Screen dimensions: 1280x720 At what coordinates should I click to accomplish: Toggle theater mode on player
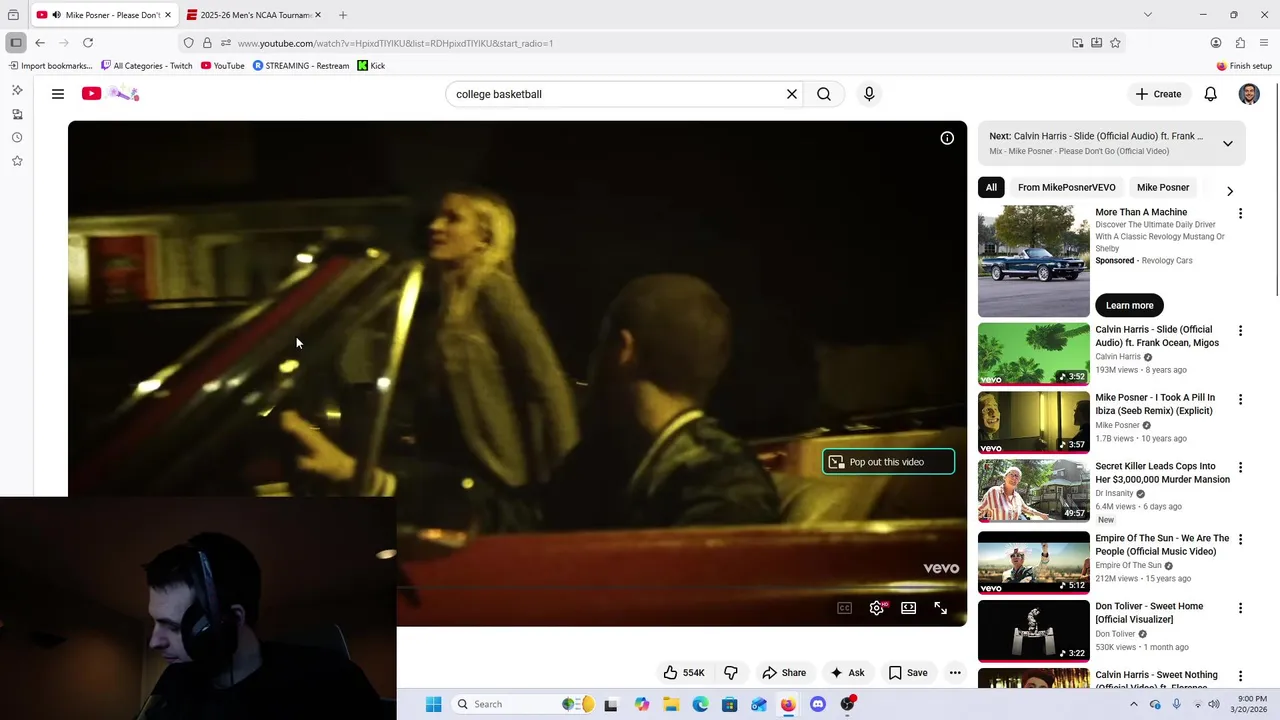[x=908, y=608]
